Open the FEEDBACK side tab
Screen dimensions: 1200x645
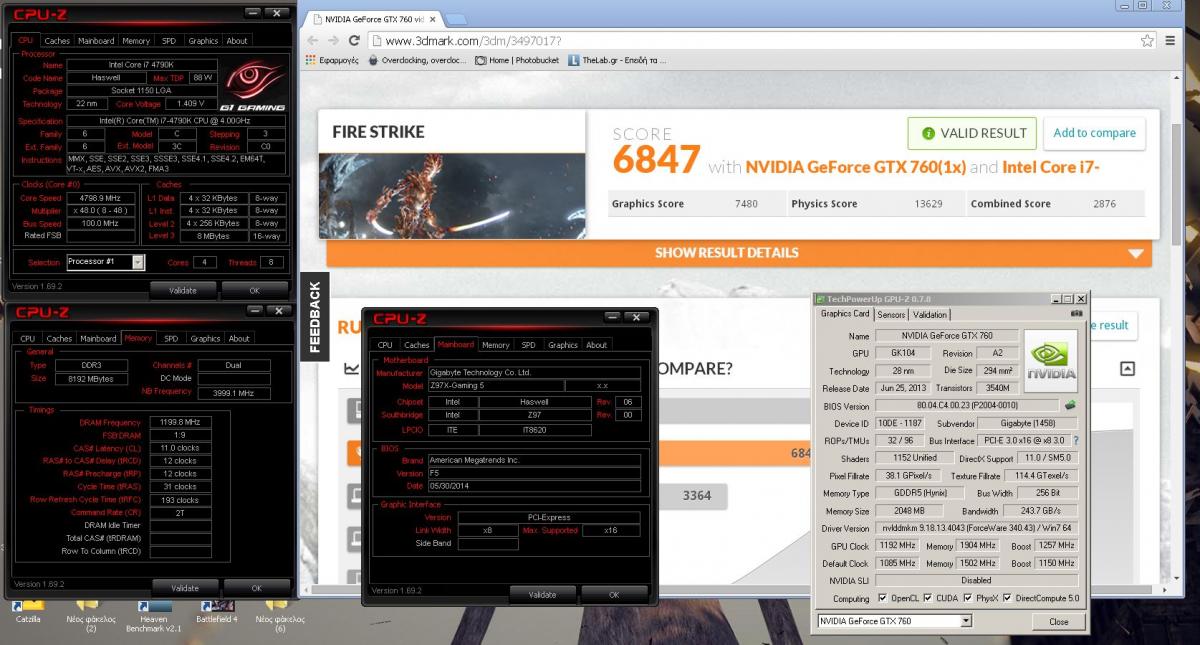point(314,317)
